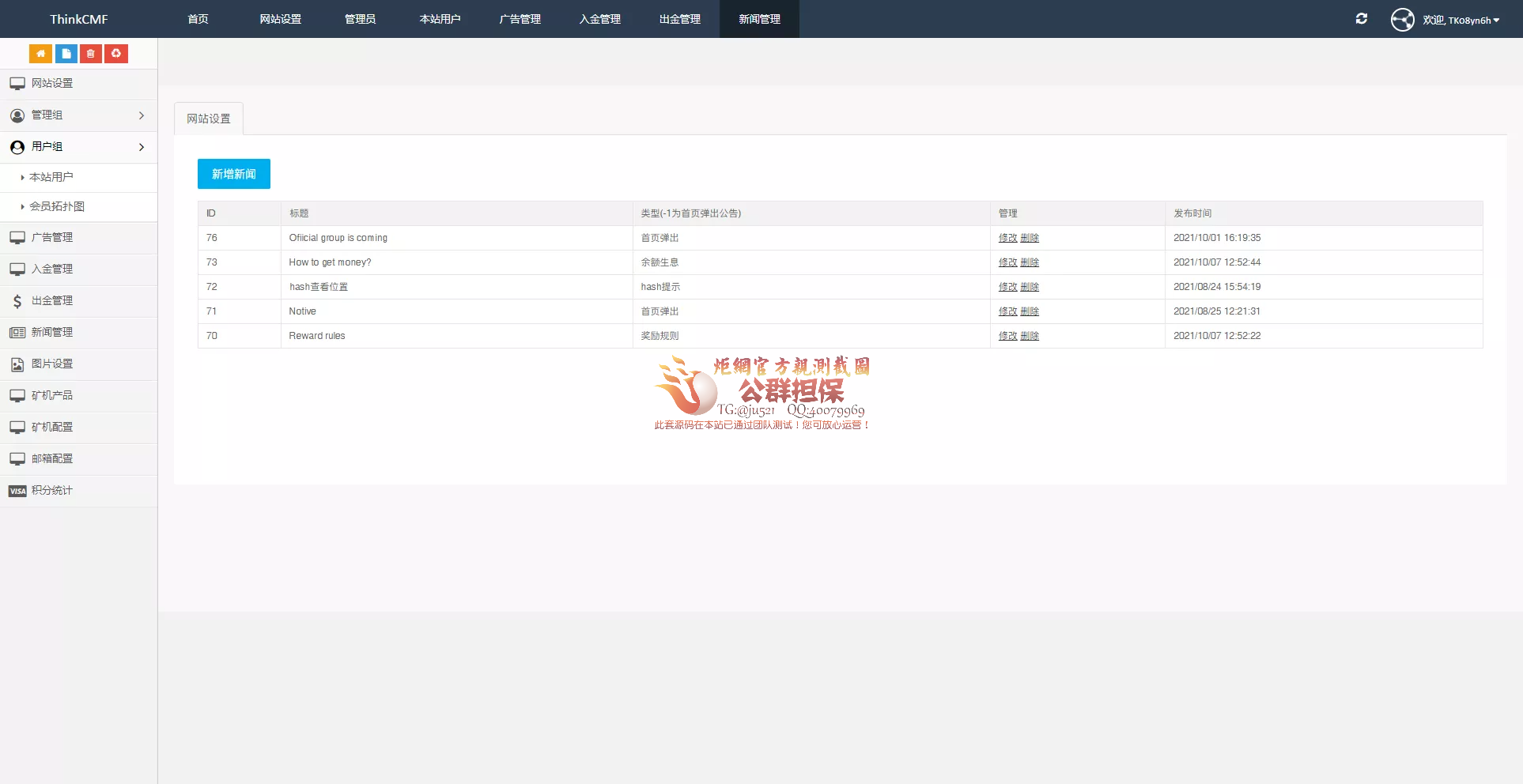Select 会员拓扑图 in the sidebar tree

point(57,207)
